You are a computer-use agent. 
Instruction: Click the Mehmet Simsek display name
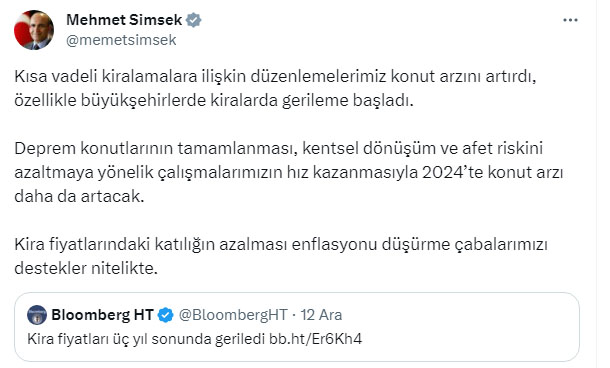pos(124,20)
